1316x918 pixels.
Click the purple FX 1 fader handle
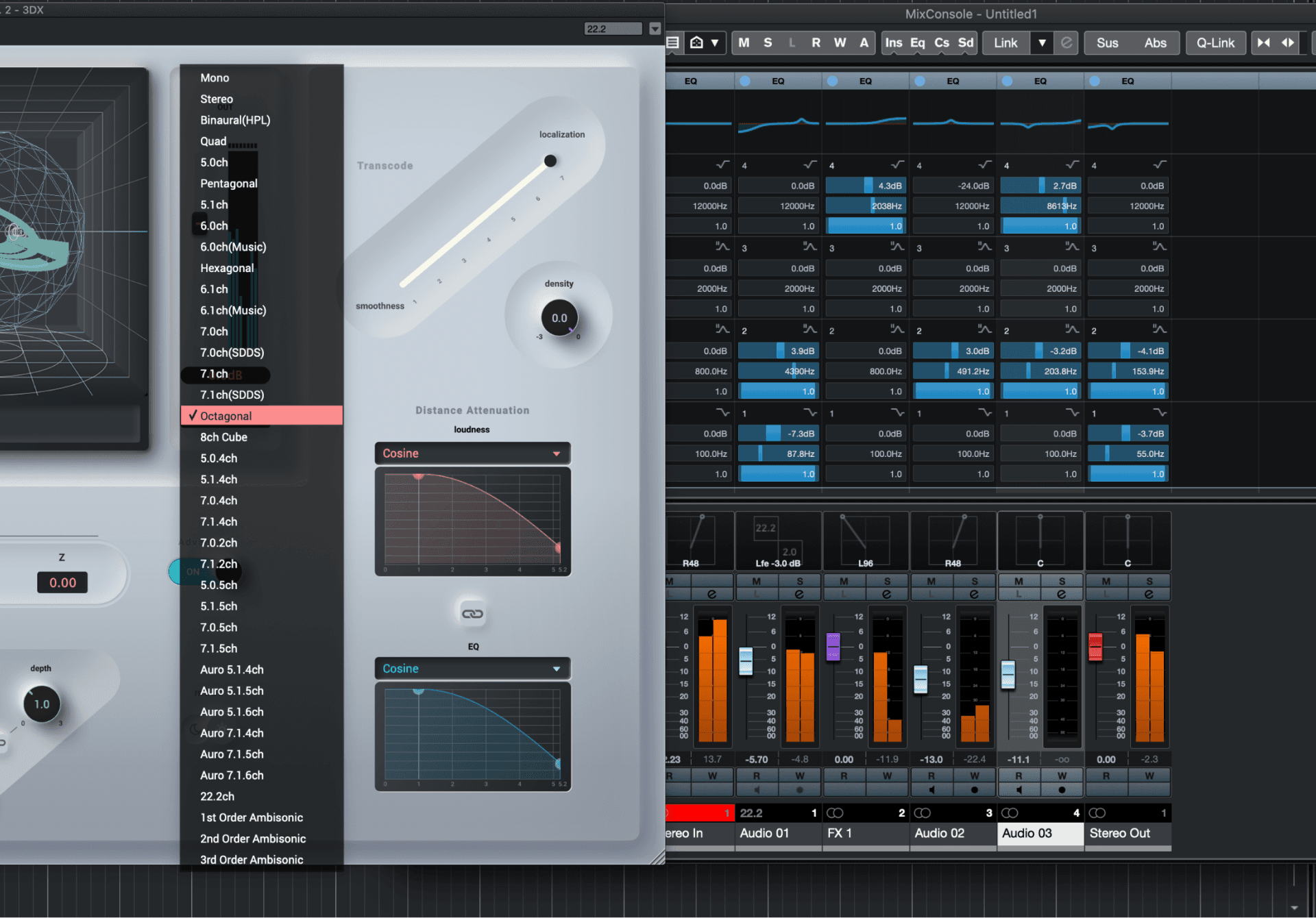point(833,647)
